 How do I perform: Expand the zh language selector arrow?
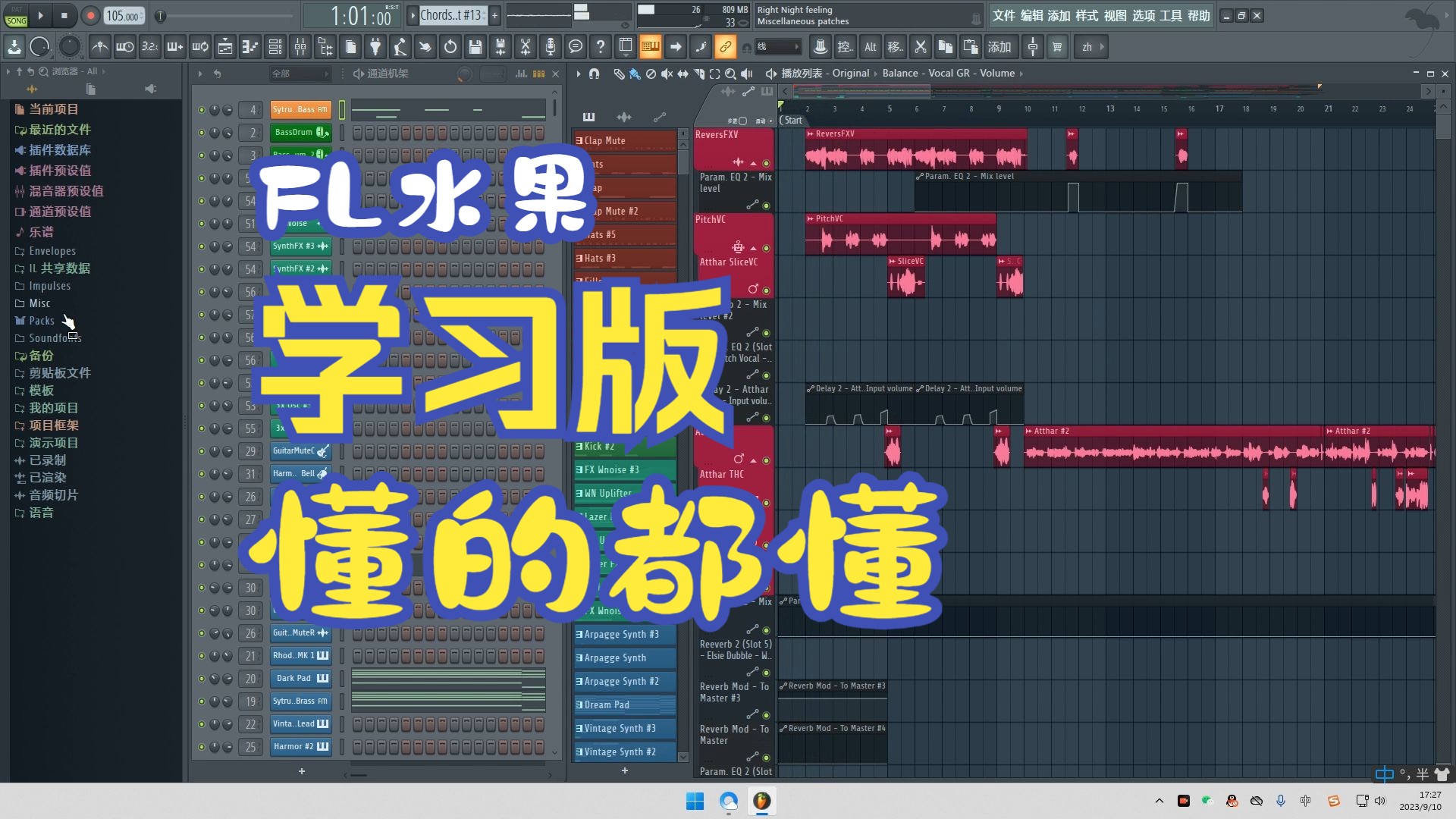coord(1102,47)
